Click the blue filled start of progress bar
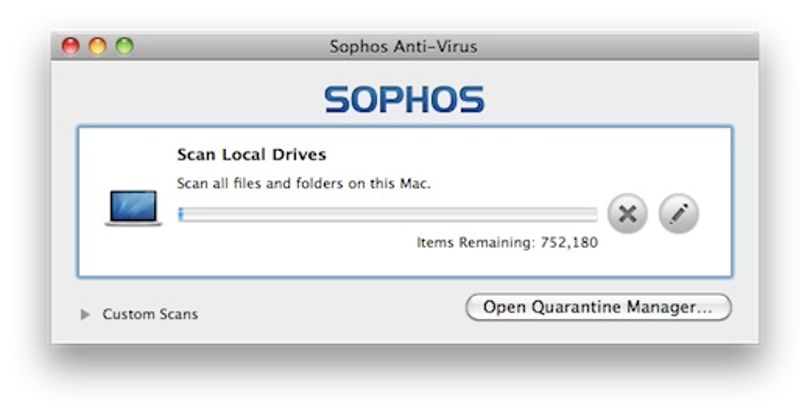The width and height of the screenshot is (810, 414). point(180,214)
